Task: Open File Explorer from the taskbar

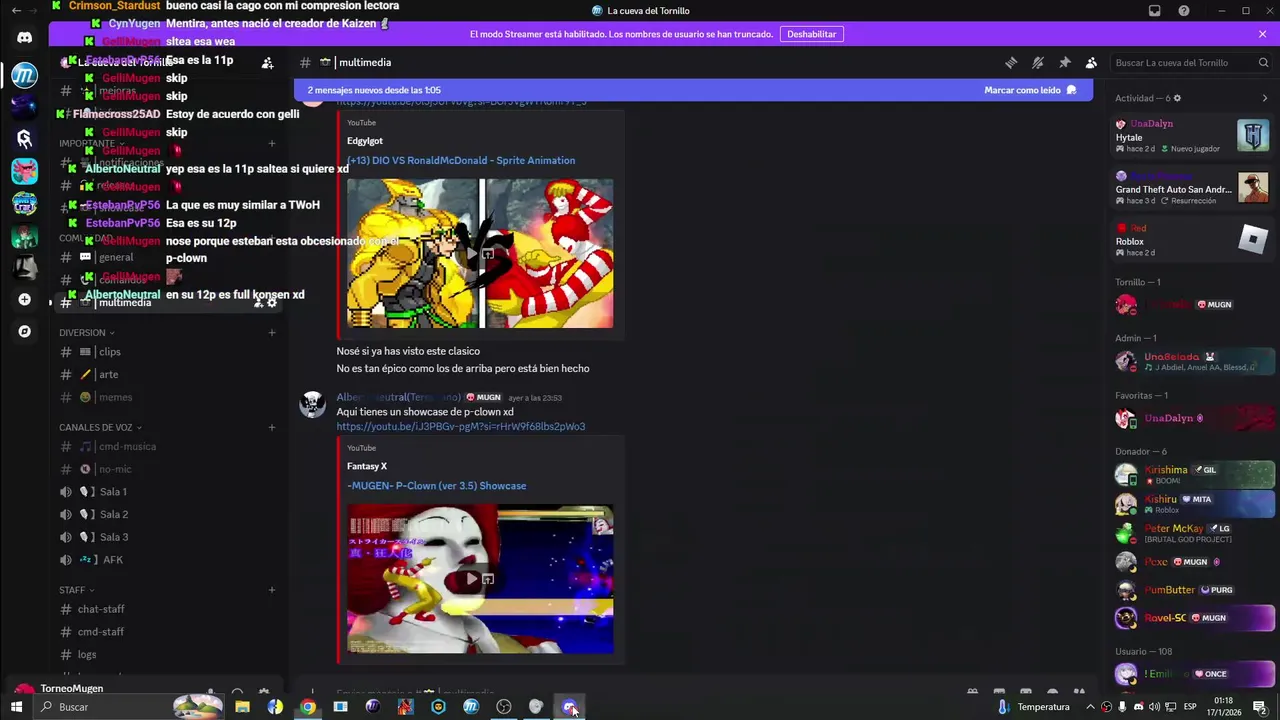Action: point(242,707)
